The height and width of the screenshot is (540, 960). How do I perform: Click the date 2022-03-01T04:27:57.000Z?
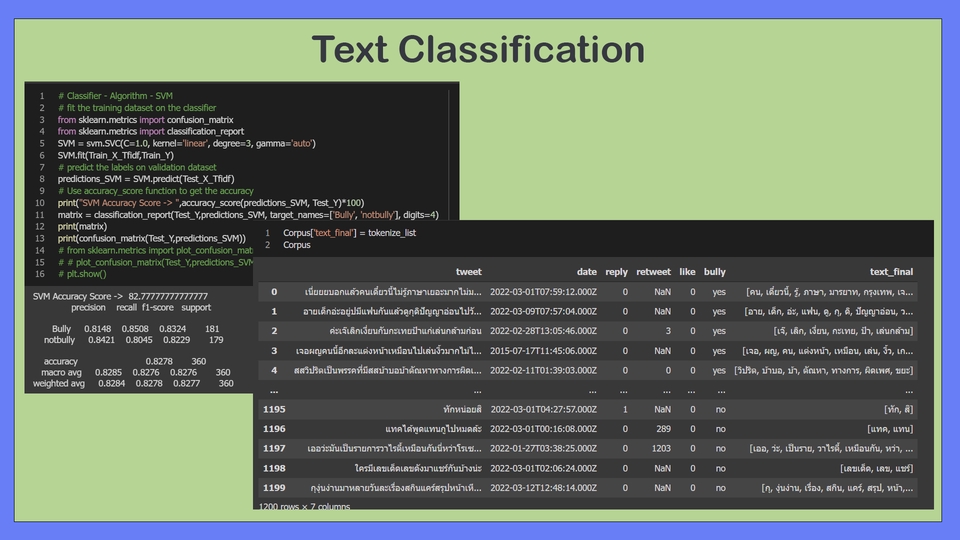point(543,410)
